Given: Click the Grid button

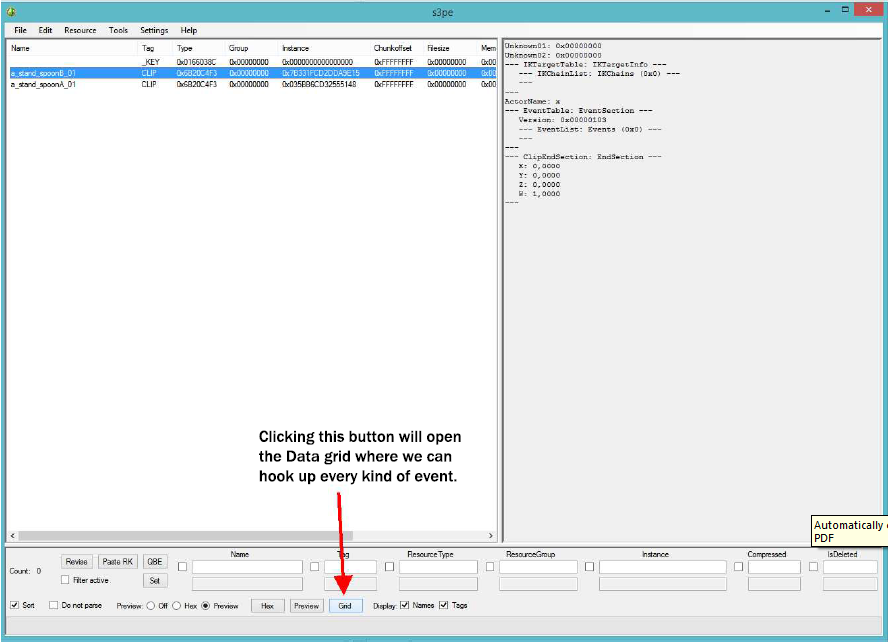Looking at the screenshot, I should 345,605.
